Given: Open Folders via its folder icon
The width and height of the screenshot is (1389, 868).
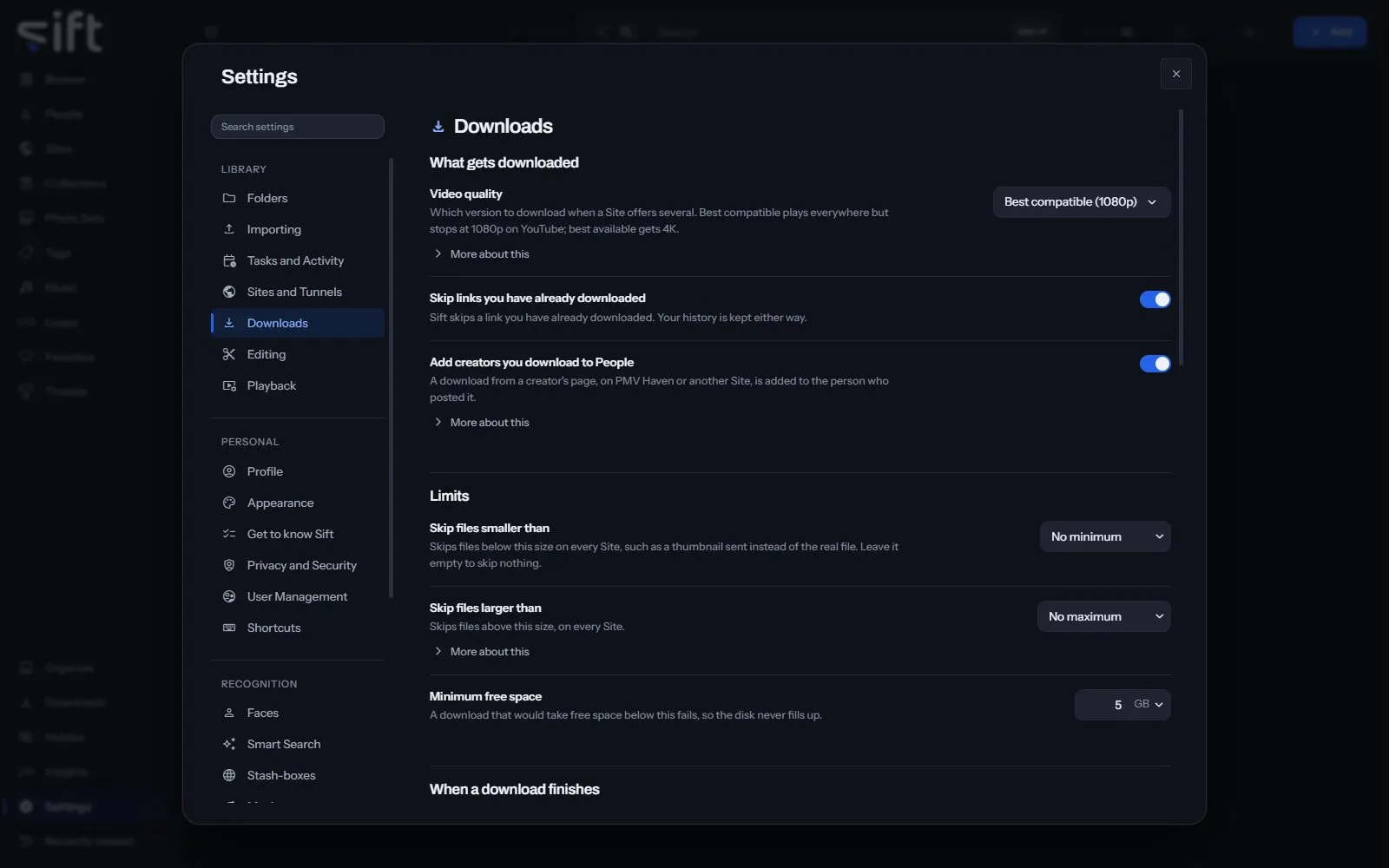Looking at the screenshot, I should [x=229, y=198].
